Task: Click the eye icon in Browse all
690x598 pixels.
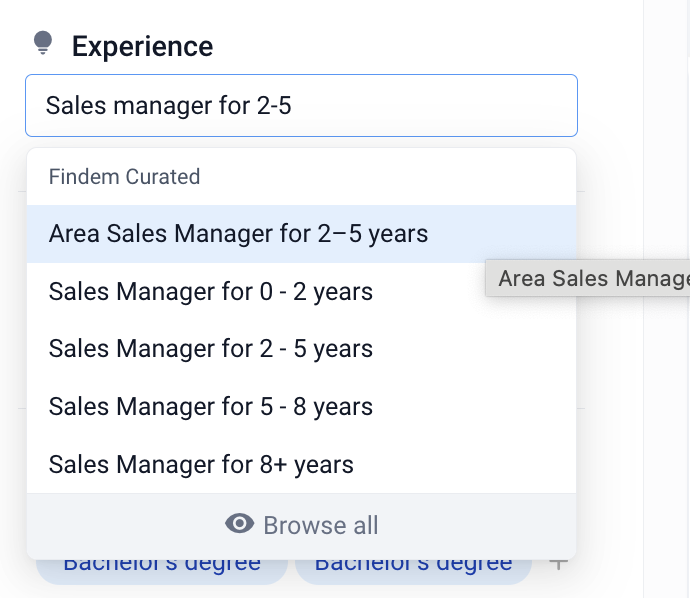Action: [x=239, y=524]
